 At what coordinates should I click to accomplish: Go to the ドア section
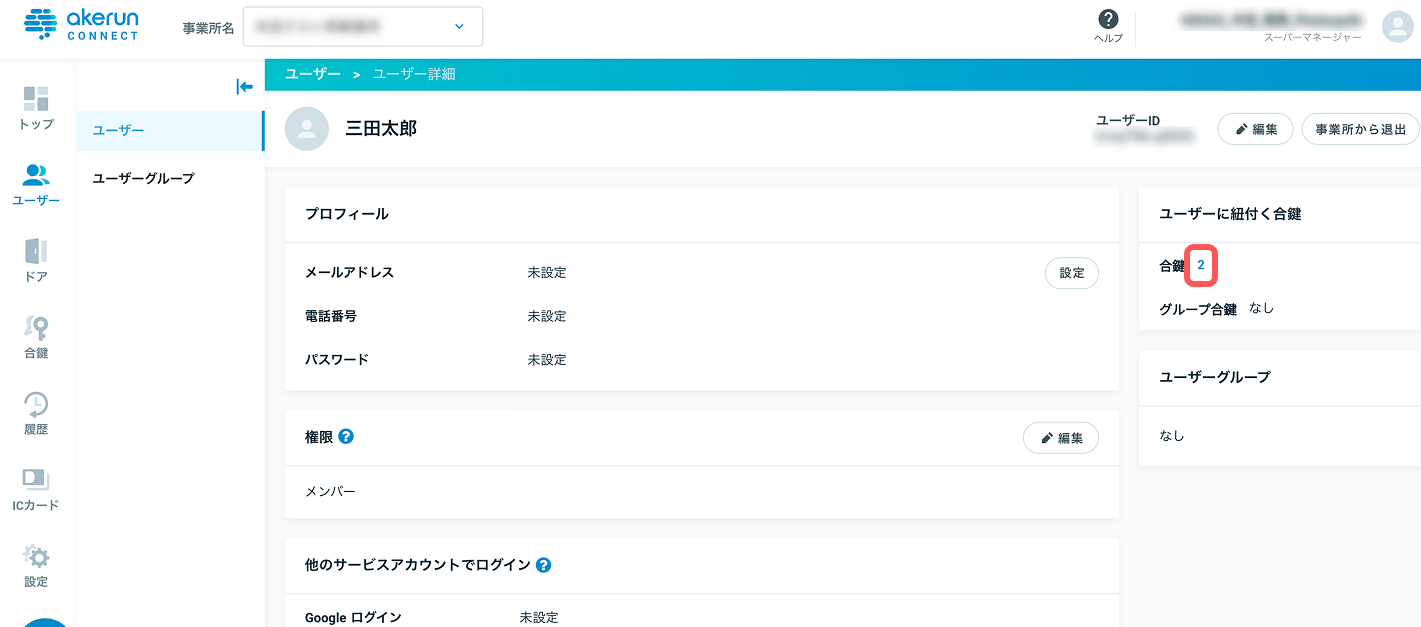click(36, 261)
